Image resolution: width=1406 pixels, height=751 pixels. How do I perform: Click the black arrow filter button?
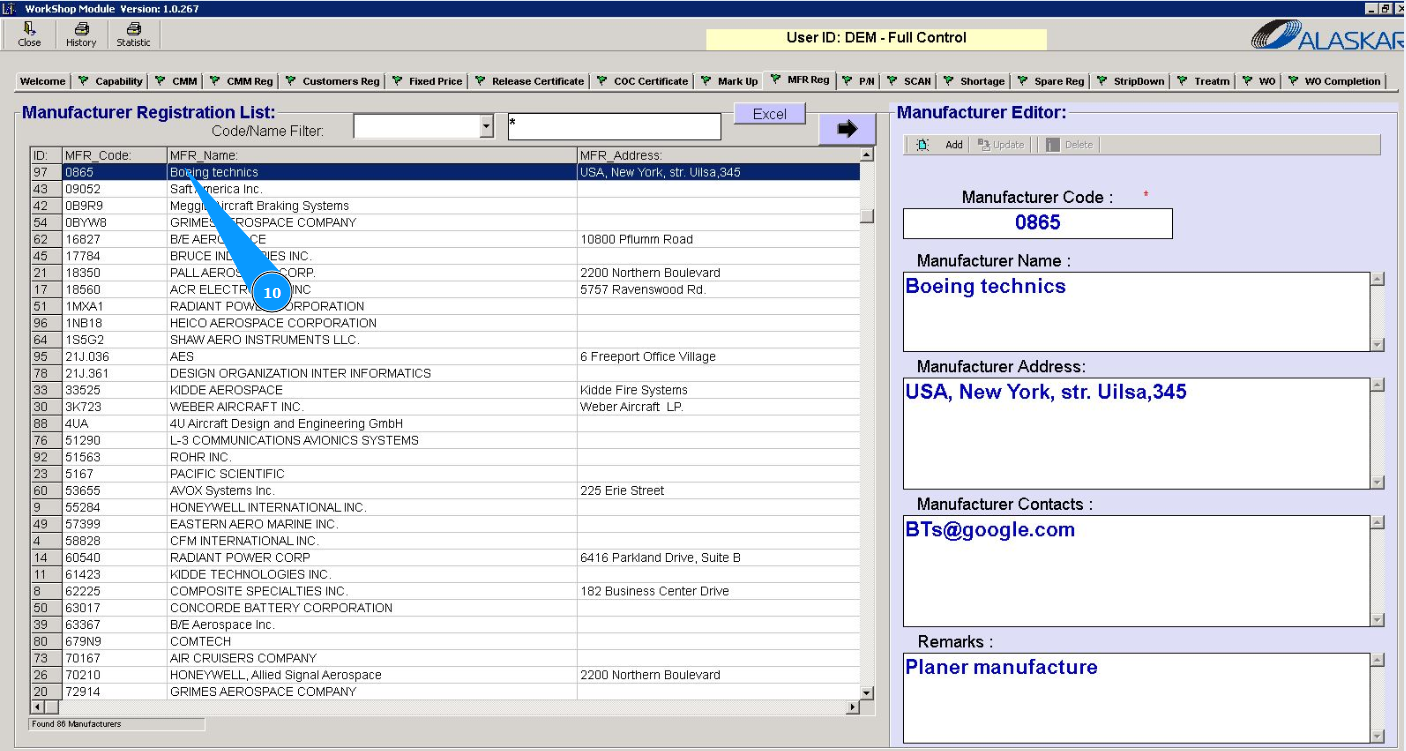click(847, 129)
